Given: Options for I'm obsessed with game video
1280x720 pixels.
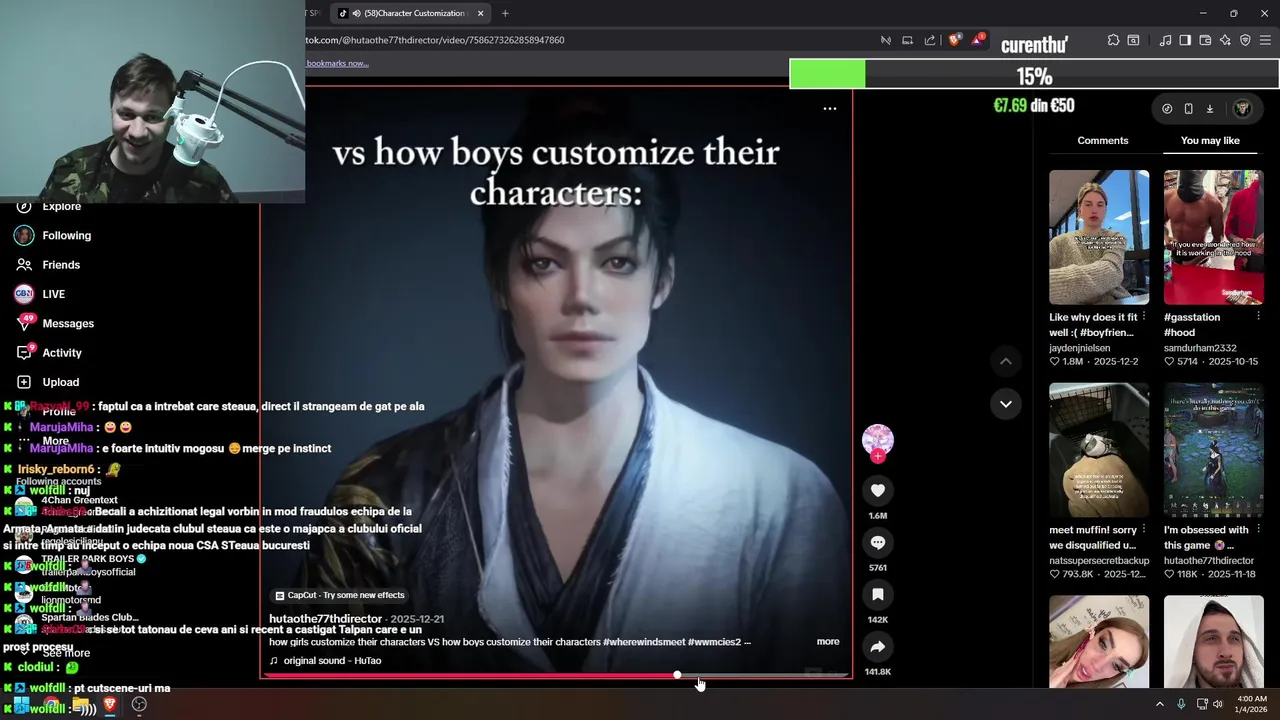Looking at the screenshot, I should (x=1258, y=530).
